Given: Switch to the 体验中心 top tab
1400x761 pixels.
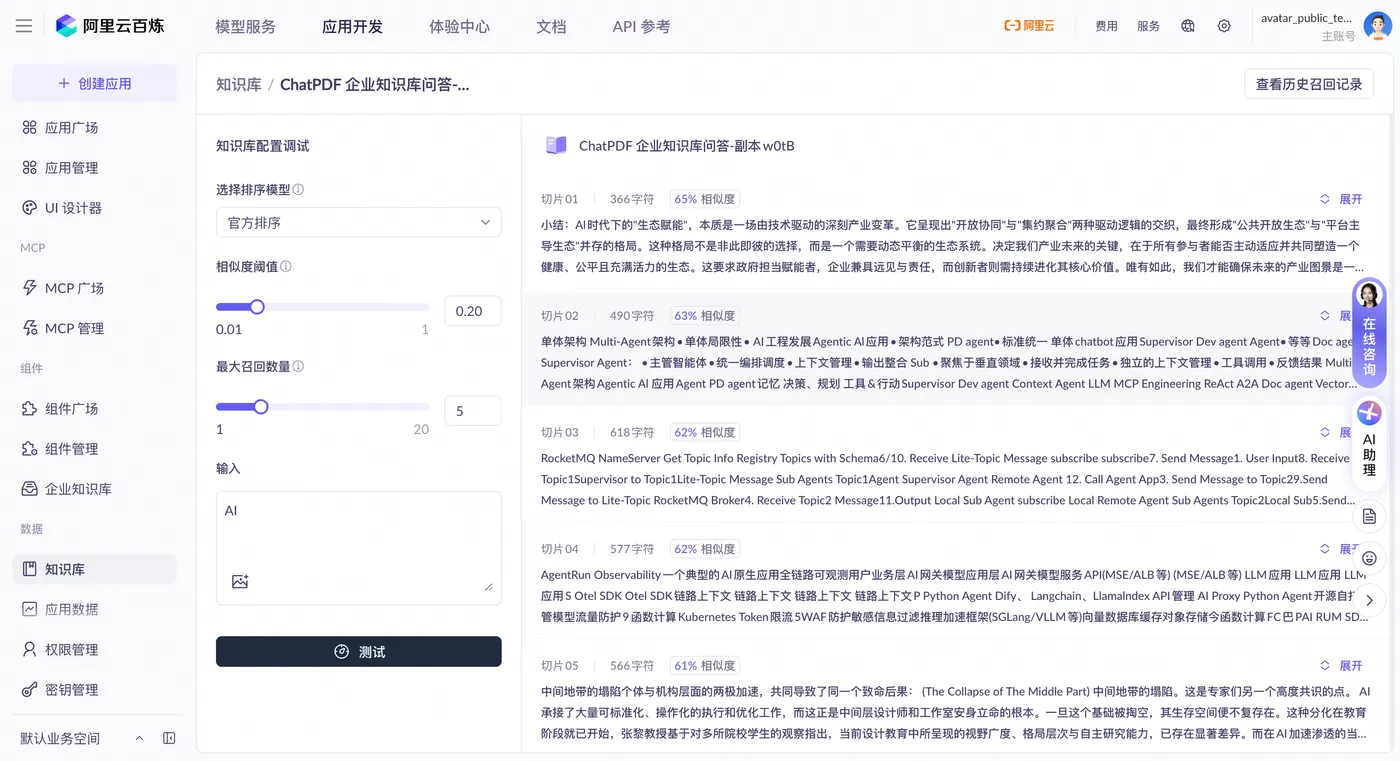Looking at the screenshot, I should coord(459,27).
